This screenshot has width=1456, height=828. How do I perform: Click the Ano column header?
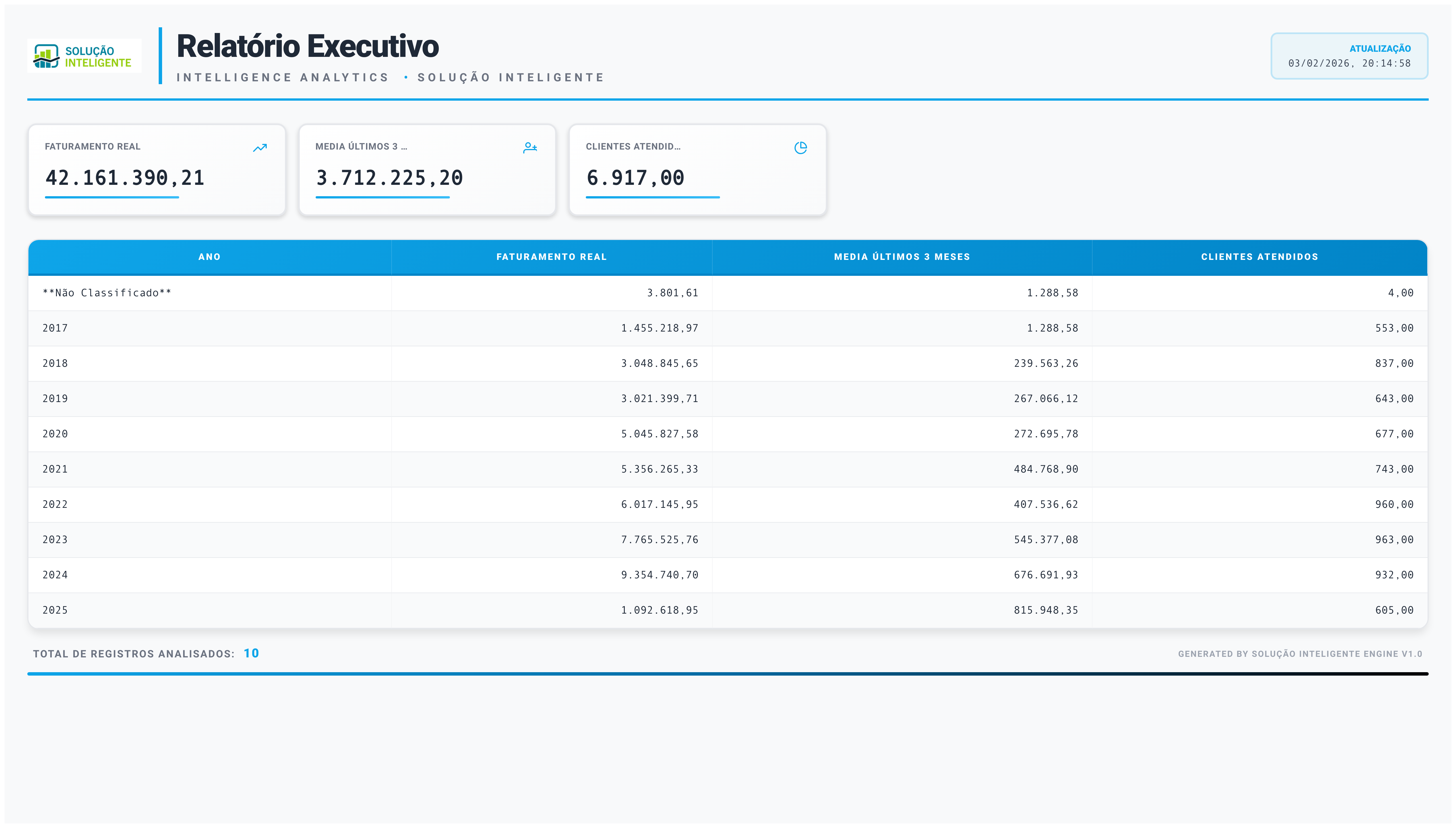click(209, 257)
